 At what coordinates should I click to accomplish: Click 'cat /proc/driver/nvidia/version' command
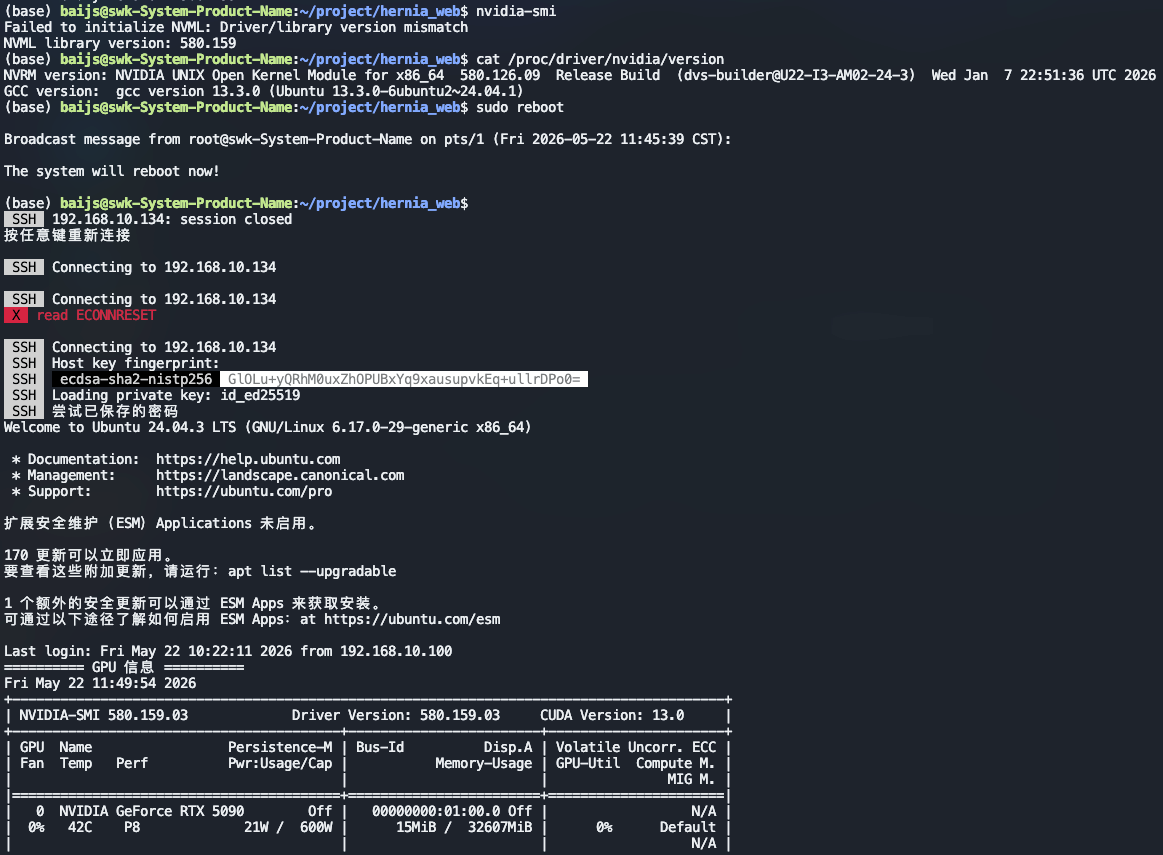[600, 59]
